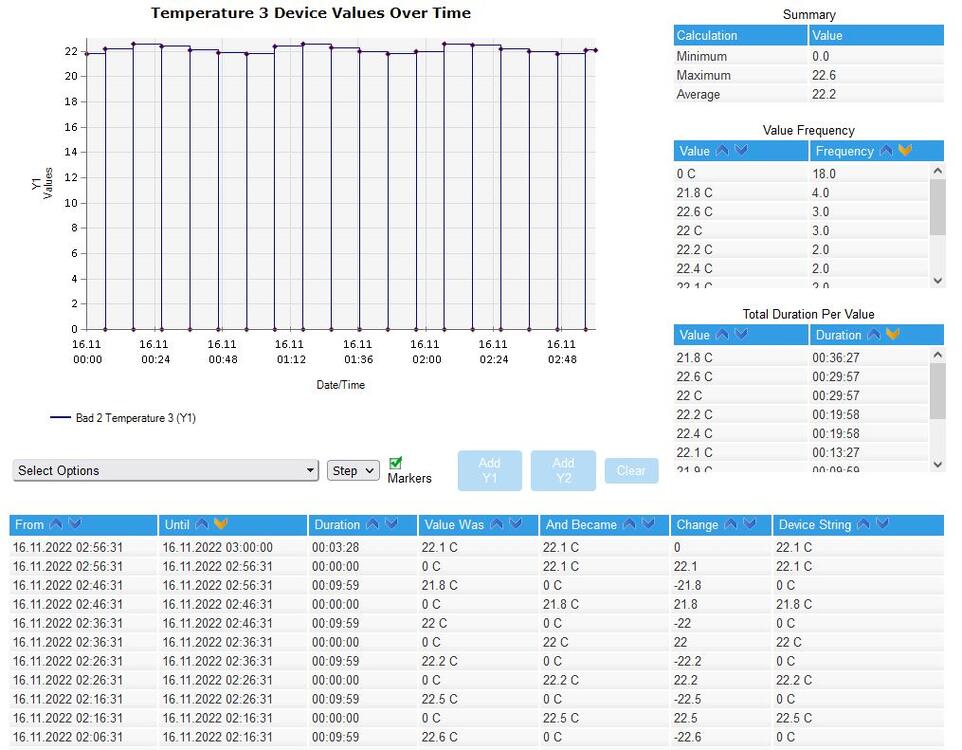
Task: Sort Frequency column descending in Value Frequency
Action: (x=905, y=151)
